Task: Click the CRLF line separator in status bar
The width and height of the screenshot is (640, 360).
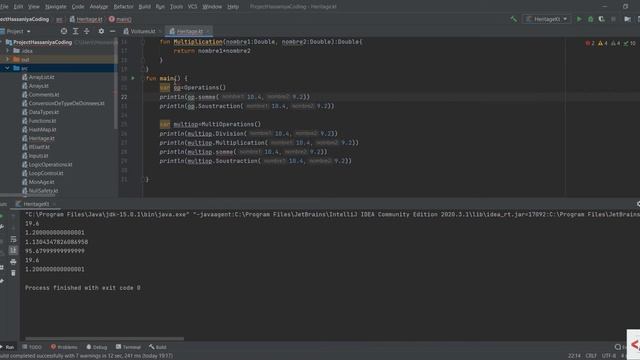Action: coord(591,356)
